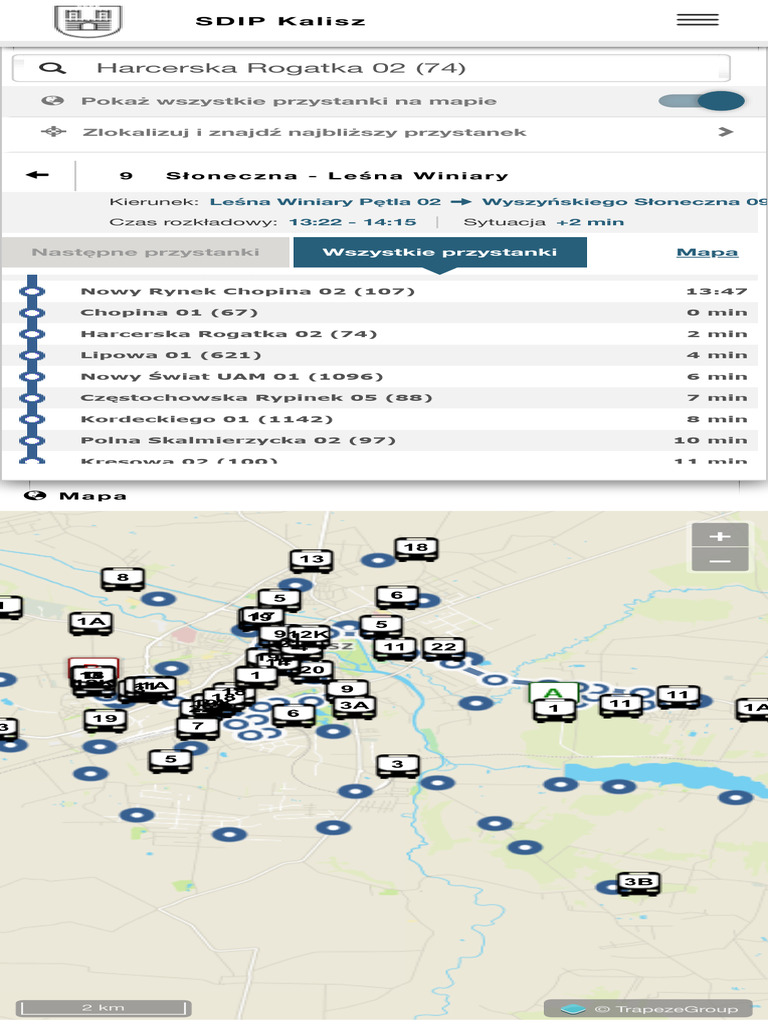The image size is (768, 1024).
Task: Click bus 20 marker on map
Action: tap(313, 670)
